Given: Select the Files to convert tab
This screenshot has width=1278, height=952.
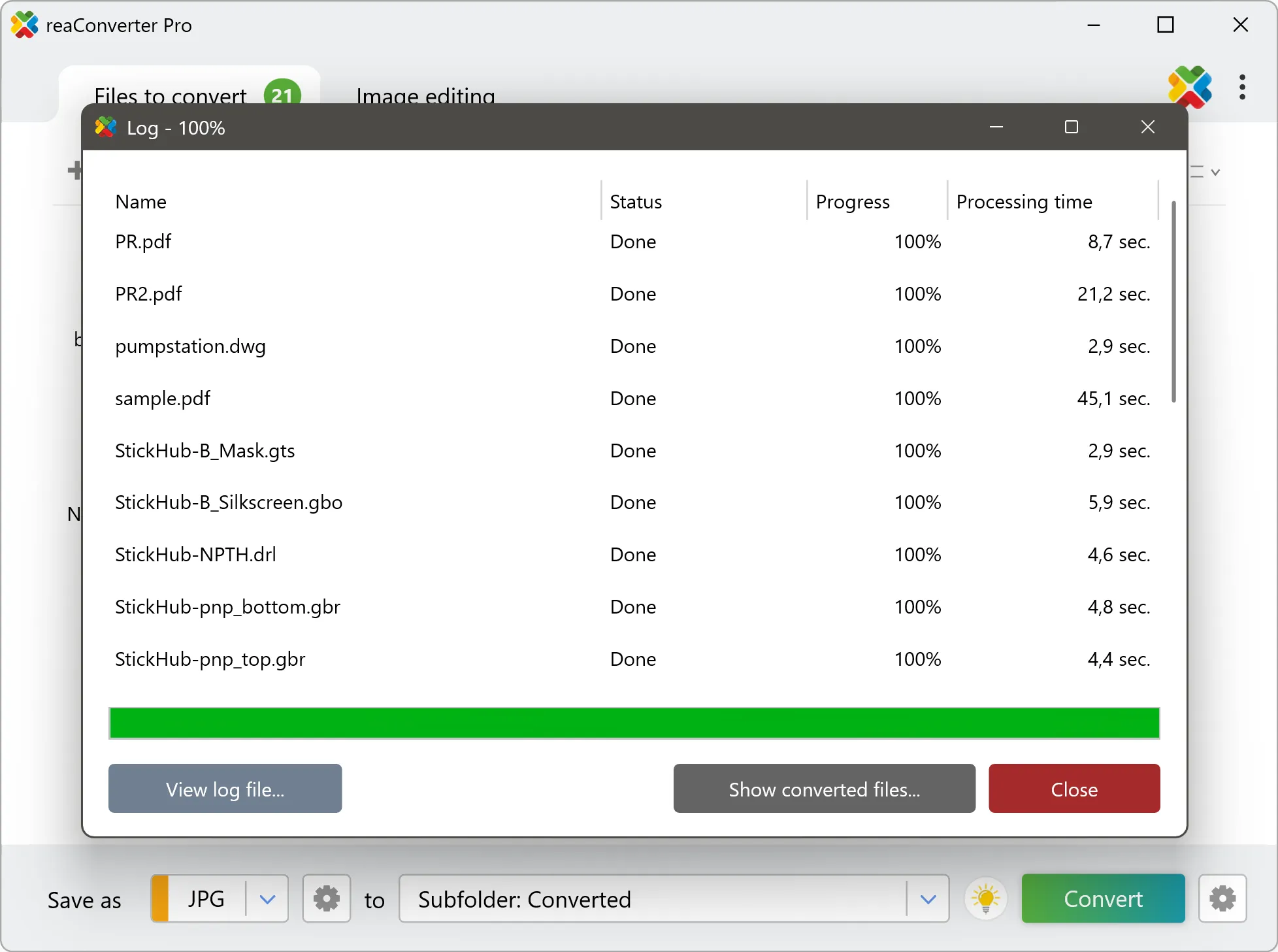Looking at the screenshot, I should pos(171,96).
